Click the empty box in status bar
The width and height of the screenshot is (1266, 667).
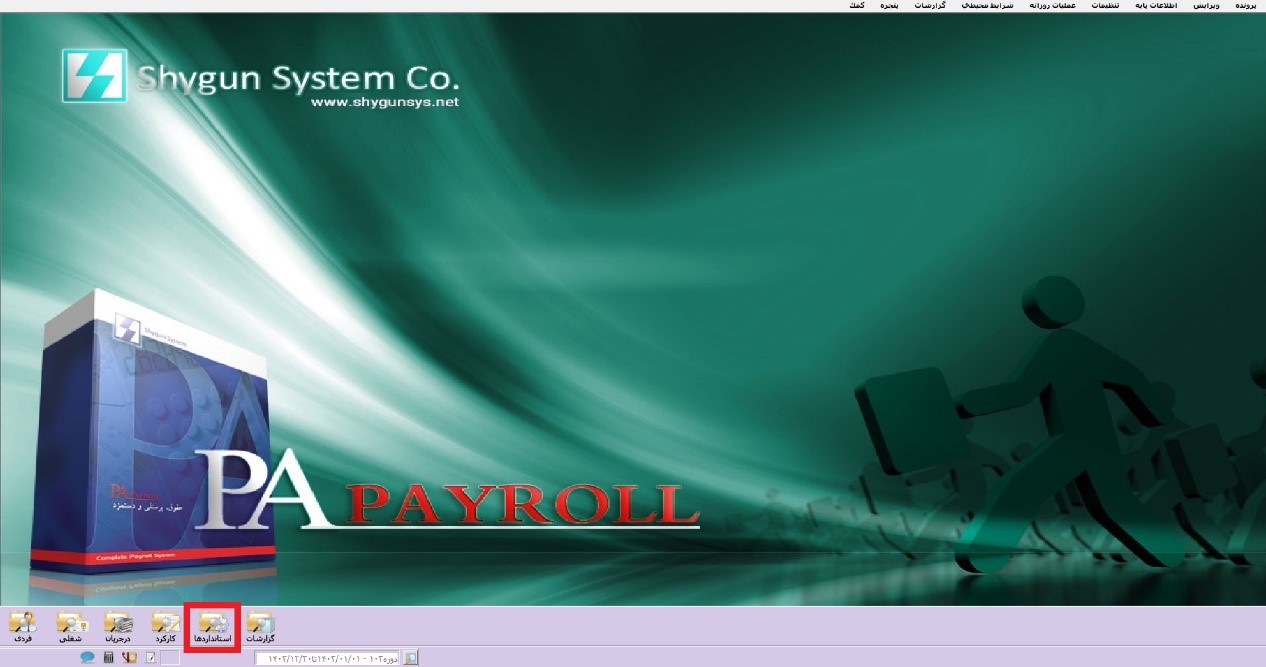coord(171,658)
